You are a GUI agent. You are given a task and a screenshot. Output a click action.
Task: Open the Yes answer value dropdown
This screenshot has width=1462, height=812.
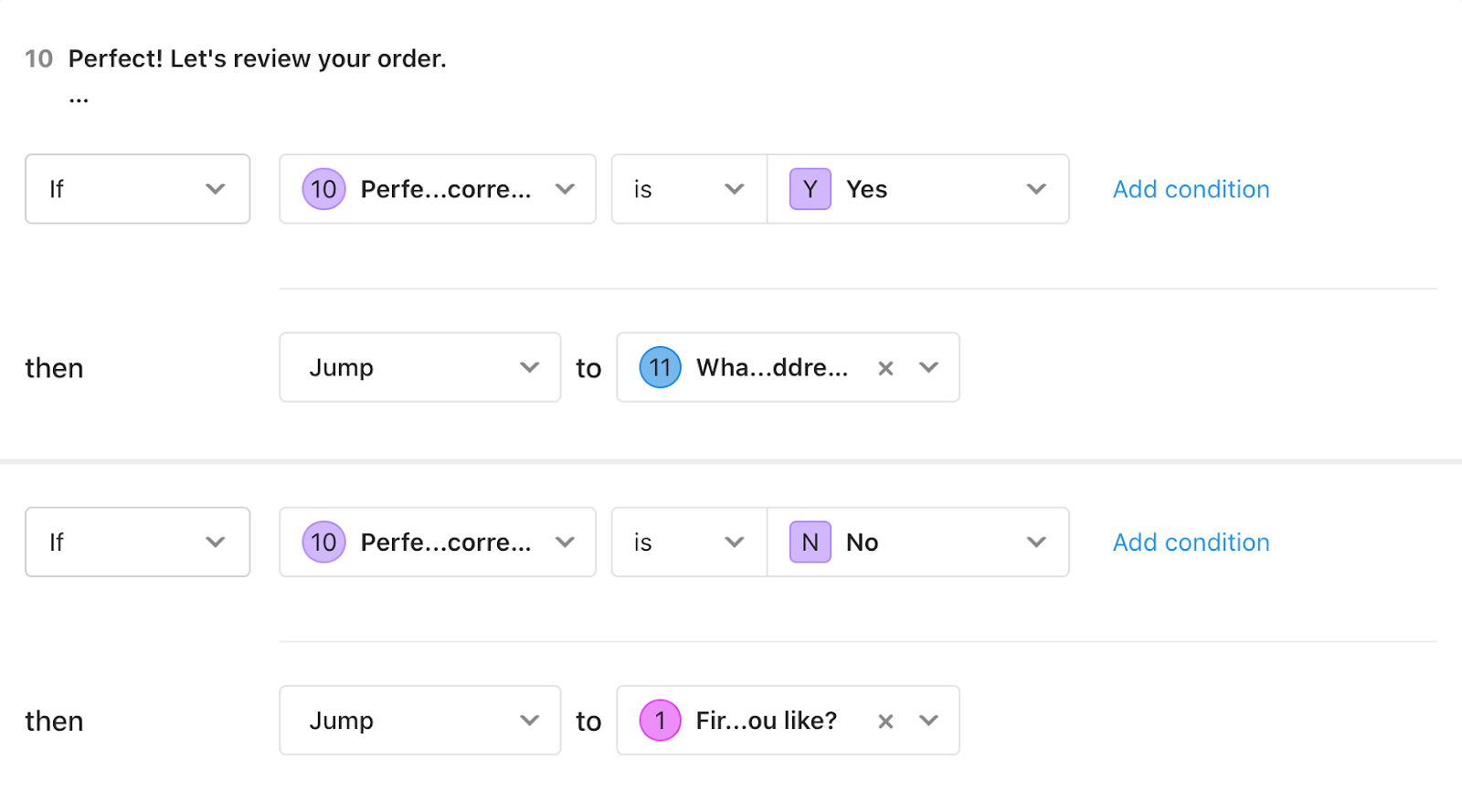point(918,189)
